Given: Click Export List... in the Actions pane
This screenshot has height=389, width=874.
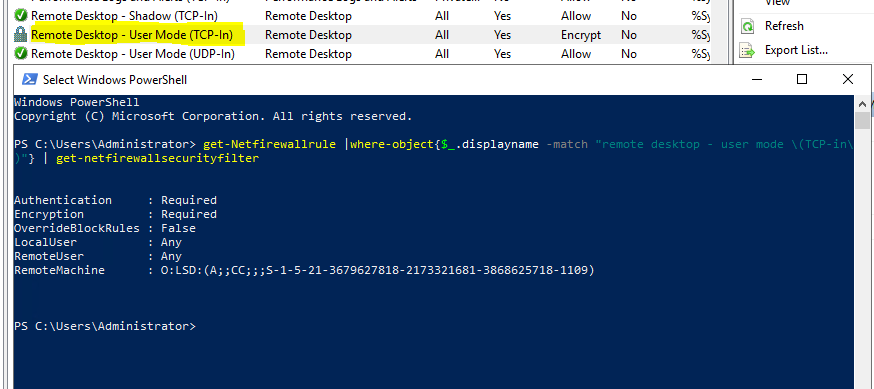Looking at the screenshot, I should [x=796, y=50].
